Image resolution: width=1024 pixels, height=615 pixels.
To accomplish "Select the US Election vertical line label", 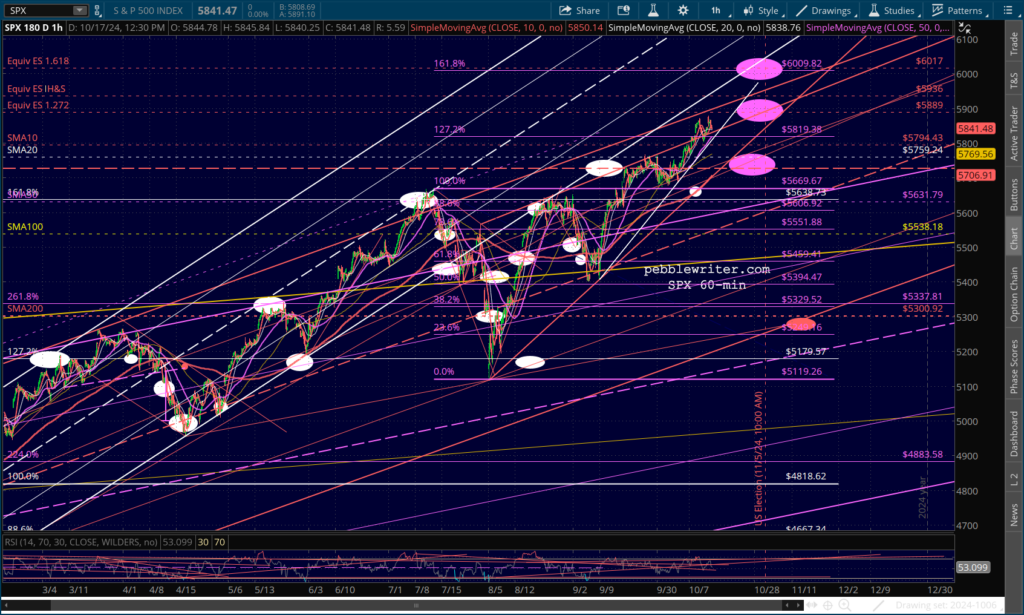I will point(758,458).
